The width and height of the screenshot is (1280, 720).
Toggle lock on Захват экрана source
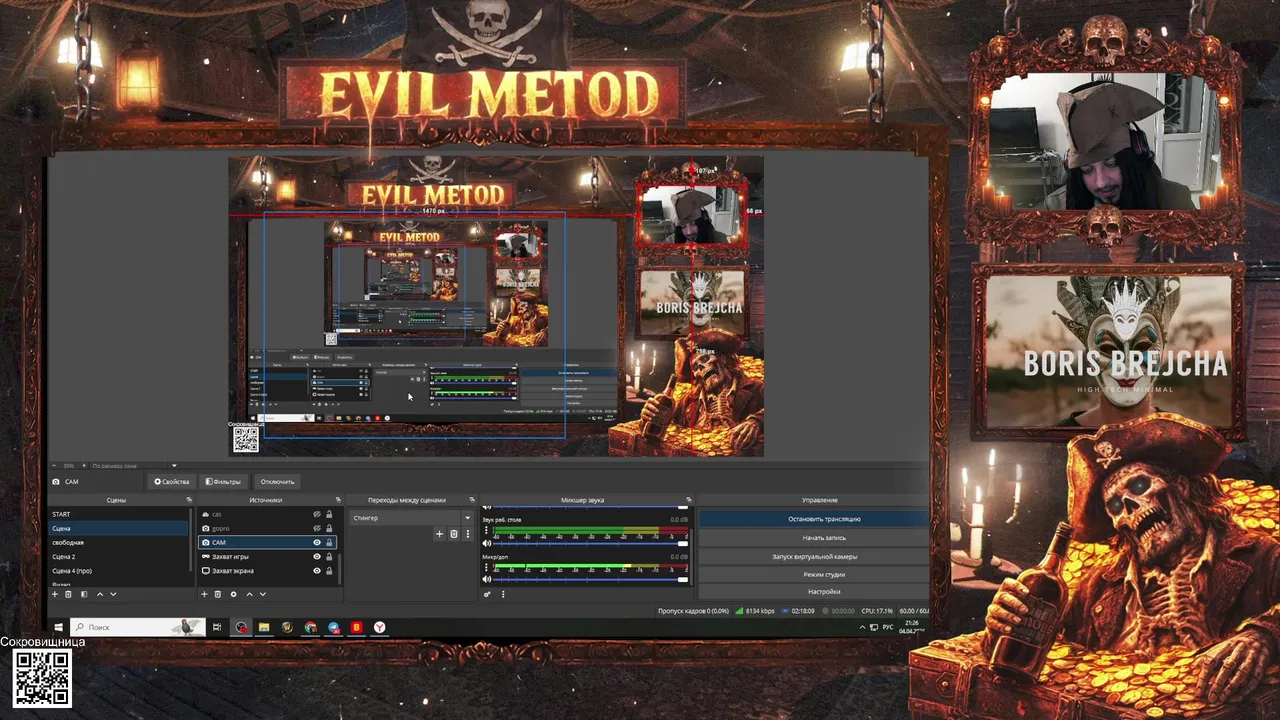point(329,571)
